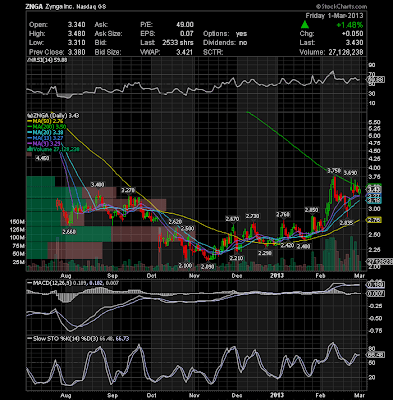Click the 90 RSI axis label

click(x=372, y=65)
